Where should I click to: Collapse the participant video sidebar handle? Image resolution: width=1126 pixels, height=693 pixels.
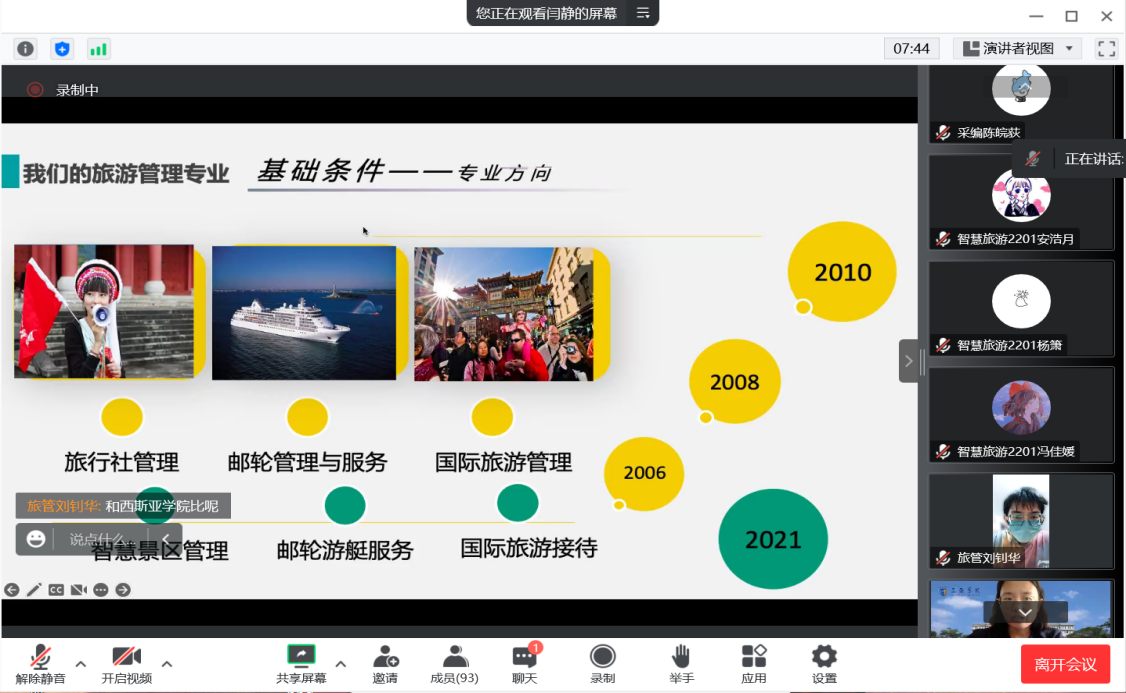point(908,361)
